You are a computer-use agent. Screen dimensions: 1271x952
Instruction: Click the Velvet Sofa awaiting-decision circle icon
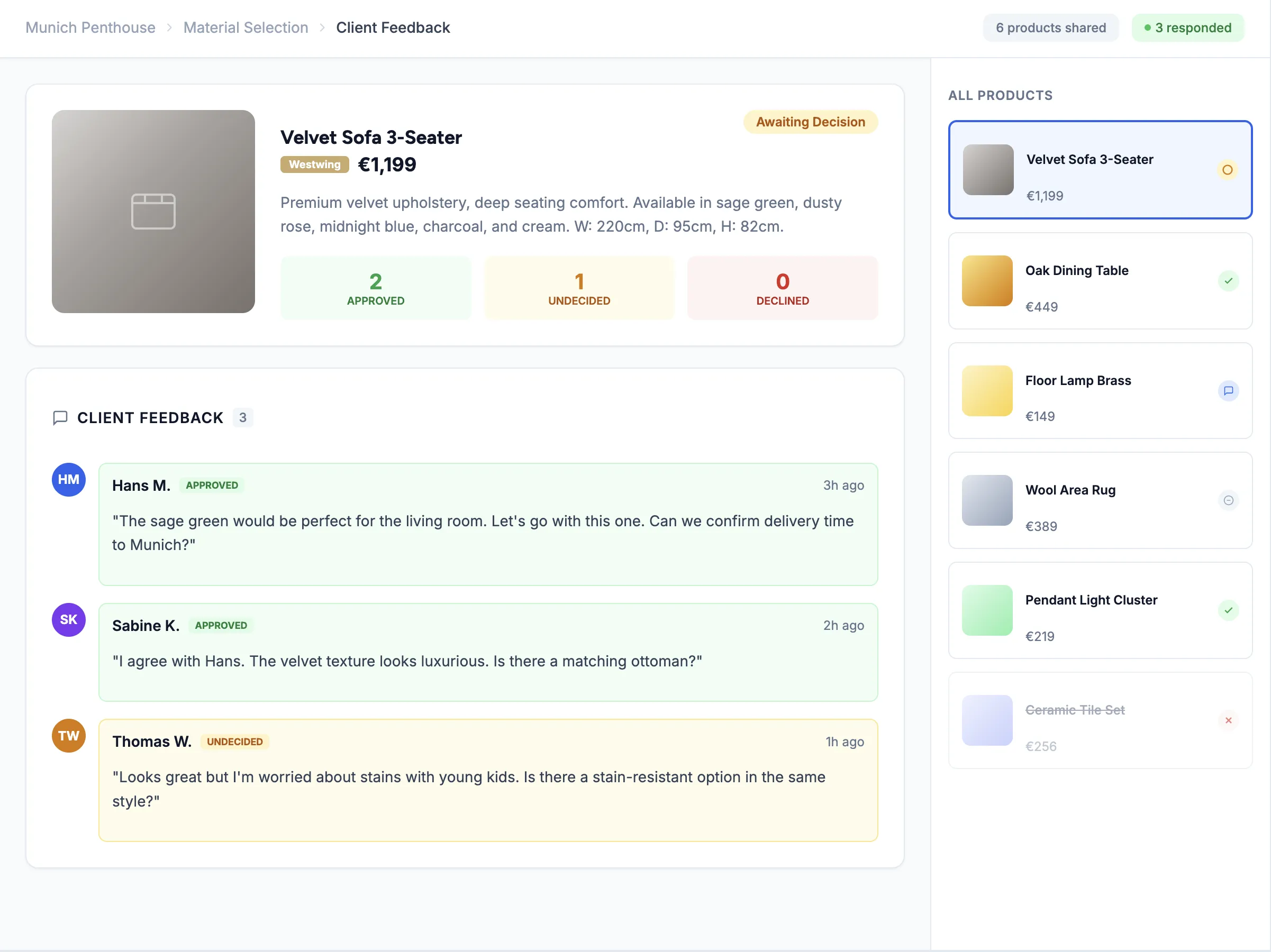click(1227, 170)
